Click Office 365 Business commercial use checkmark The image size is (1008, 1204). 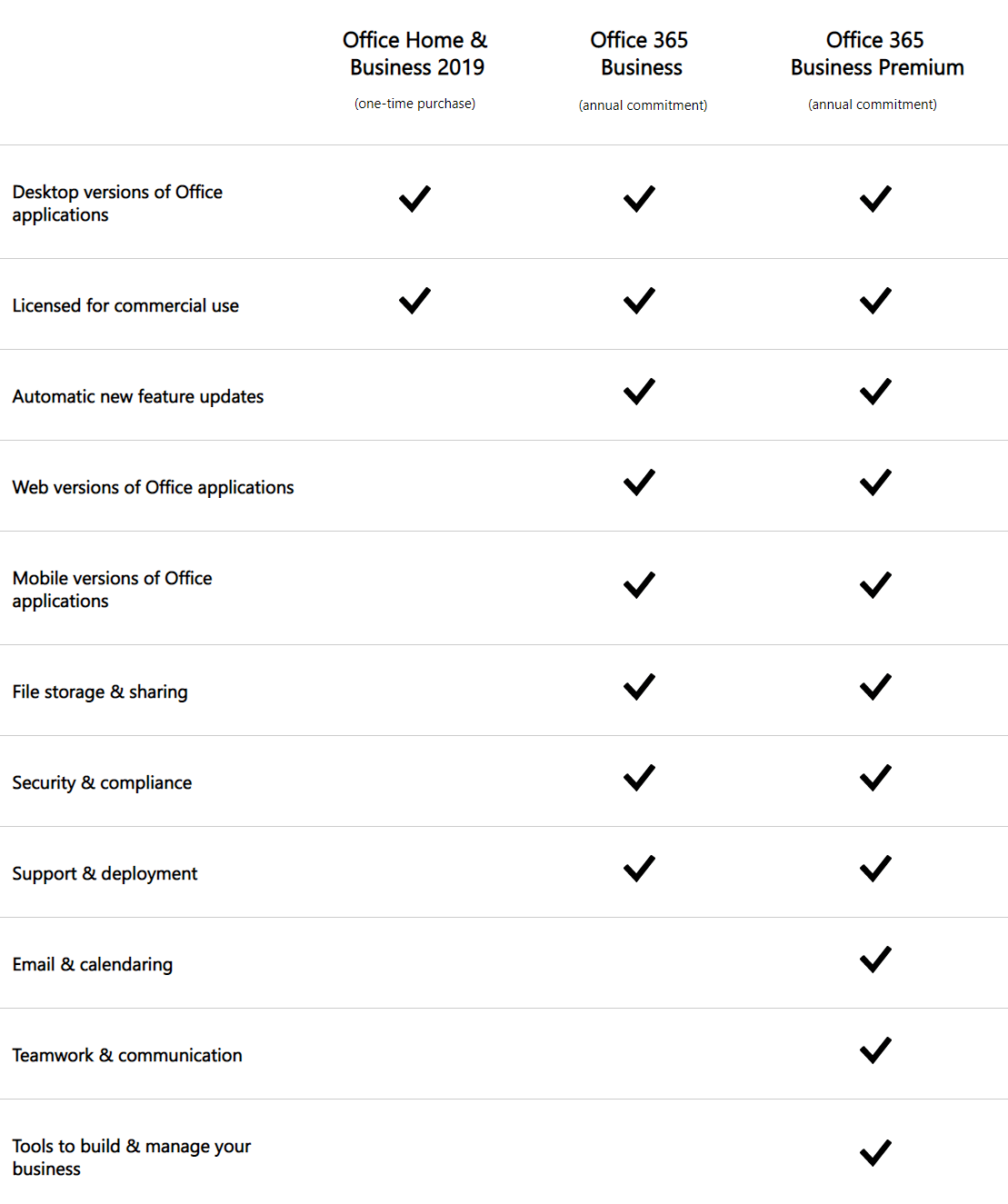[x=639, y=300]
